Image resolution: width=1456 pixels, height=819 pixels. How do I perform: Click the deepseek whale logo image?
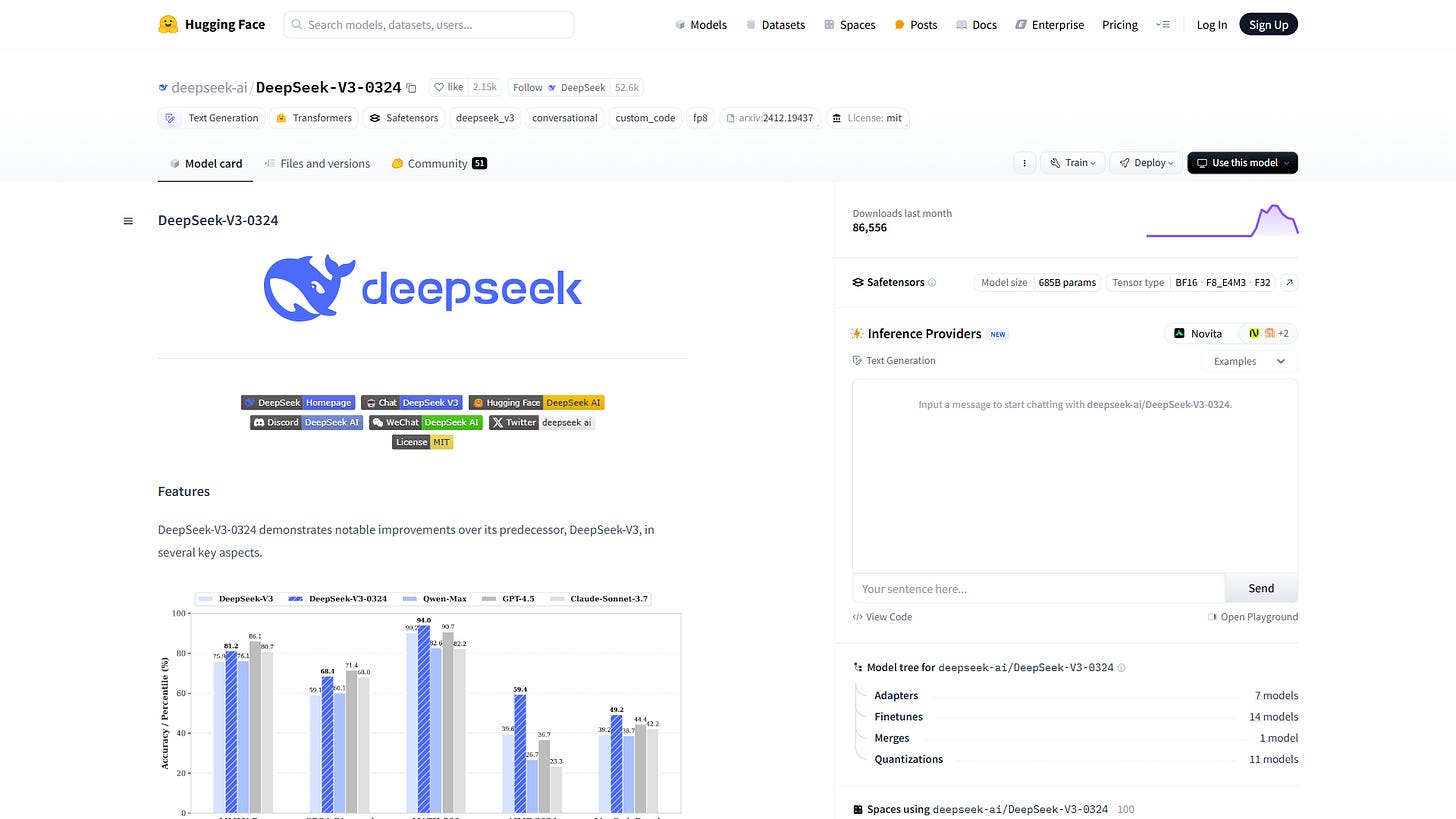click(x=422, y=288)
